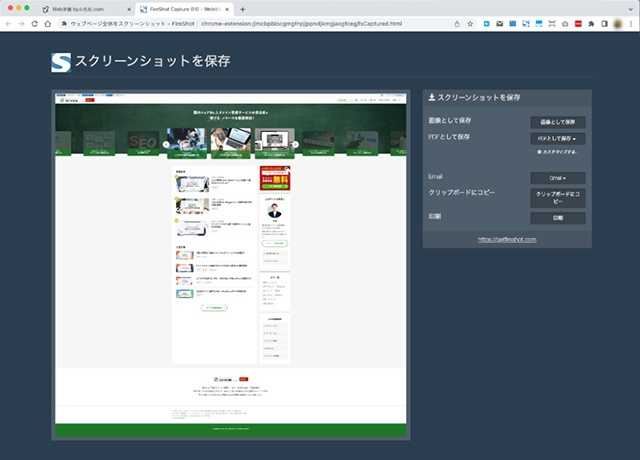This screenshot has height=460, width=640.
Task: Open a new browser tab
Action: coord(242,9)
